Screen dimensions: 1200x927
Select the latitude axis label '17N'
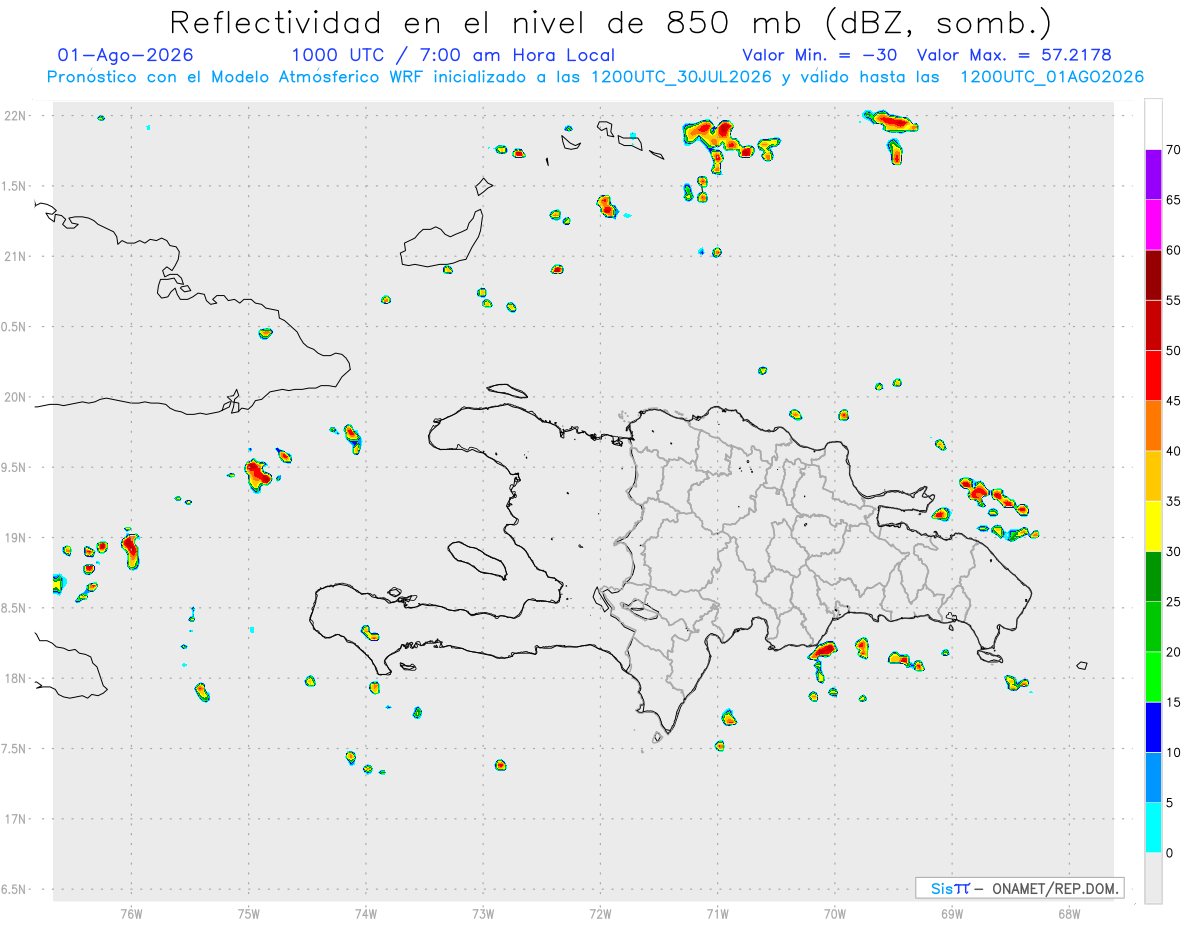pyautogui.click(x=16, y=819)
